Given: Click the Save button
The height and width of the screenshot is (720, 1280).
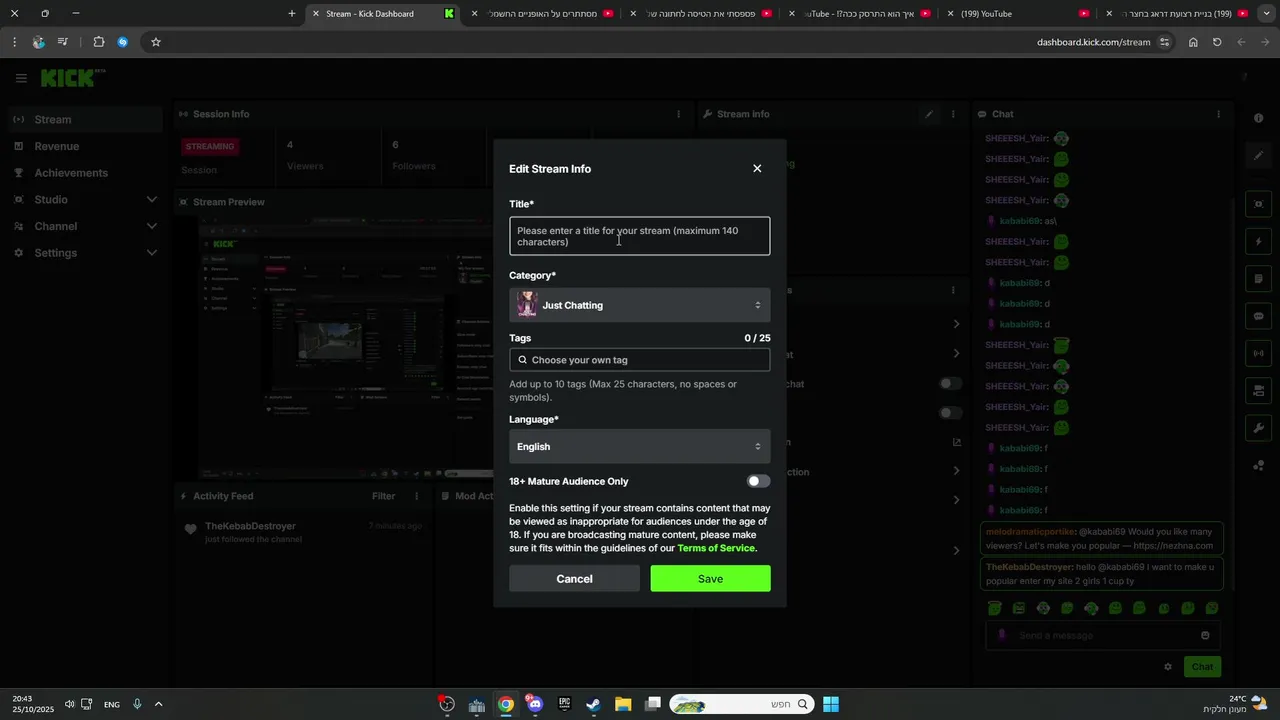Looking at the screenshot, I should tap(711, 579).
